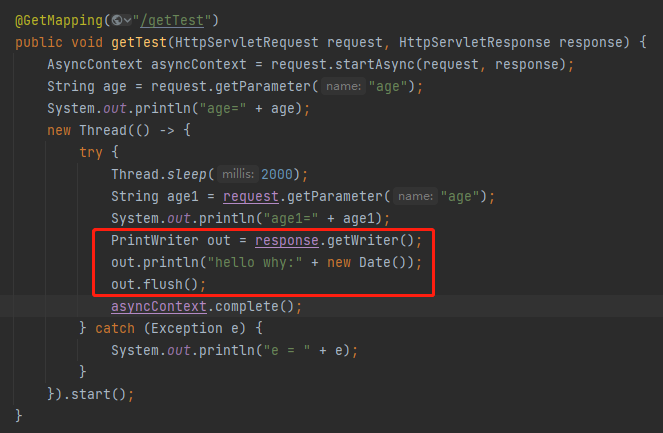Viewport: 663px width, 433px height.
Task: Click the .start() call
Action: coord(94,394)
